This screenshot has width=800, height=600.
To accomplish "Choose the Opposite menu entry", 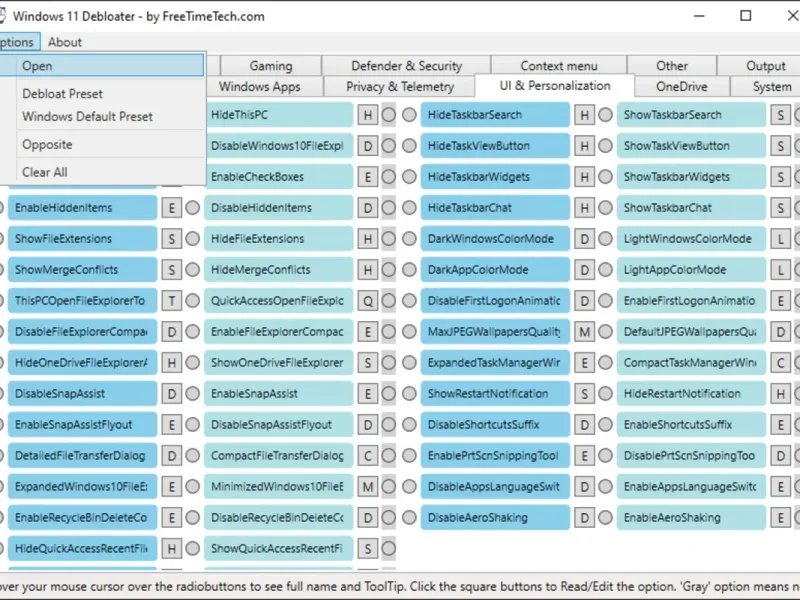I will coord(102,144).
